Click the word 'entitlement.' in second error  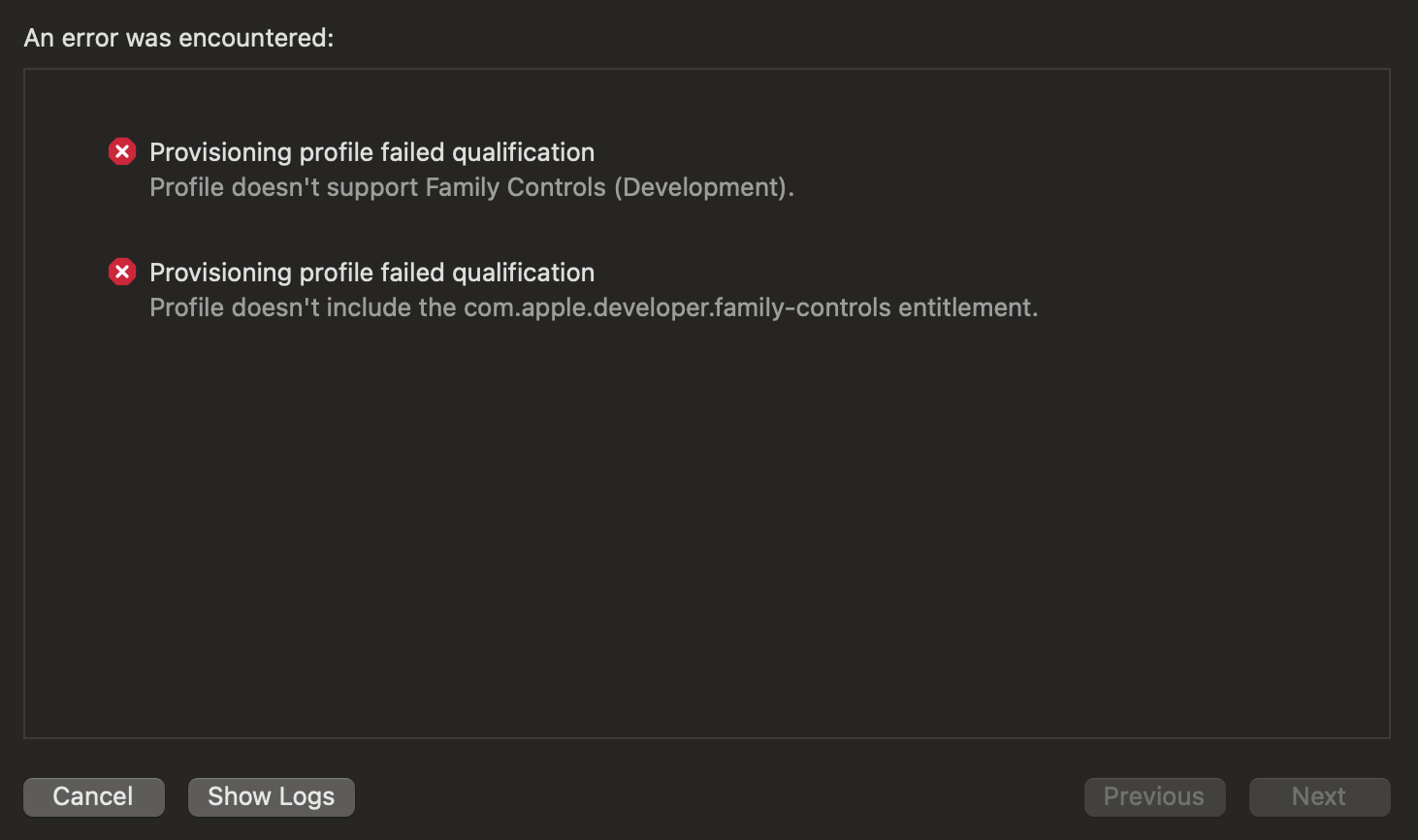click(x=967, y=307)
